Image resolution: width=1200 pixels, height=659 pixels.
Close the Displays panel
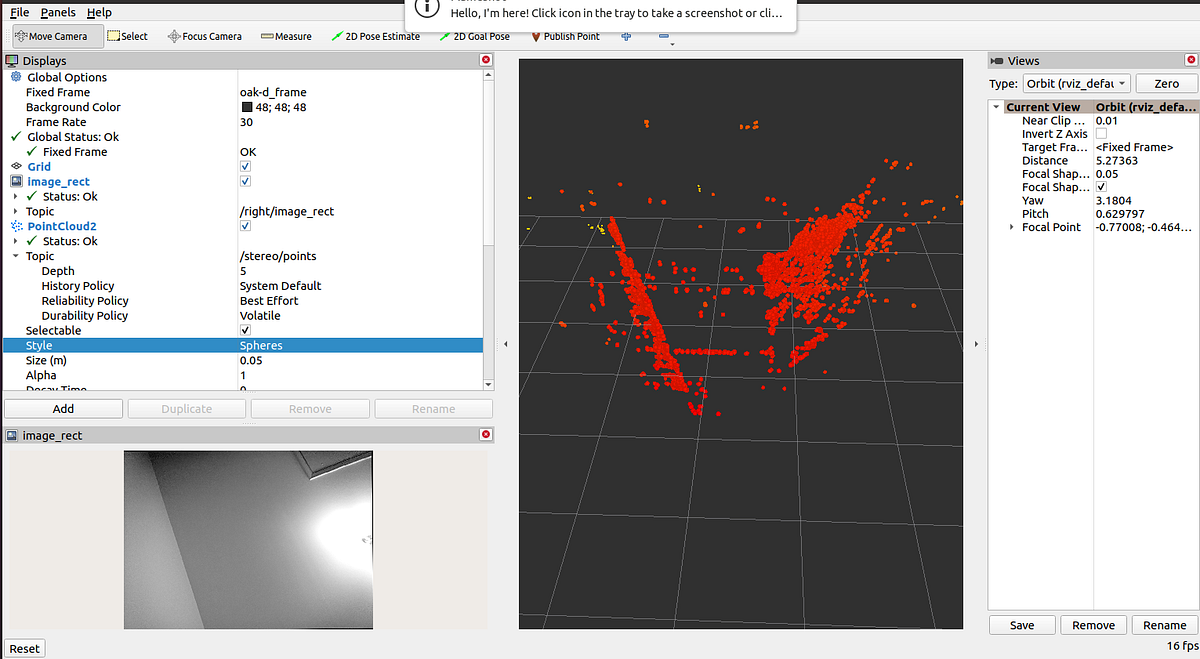[x=486, y=60]
